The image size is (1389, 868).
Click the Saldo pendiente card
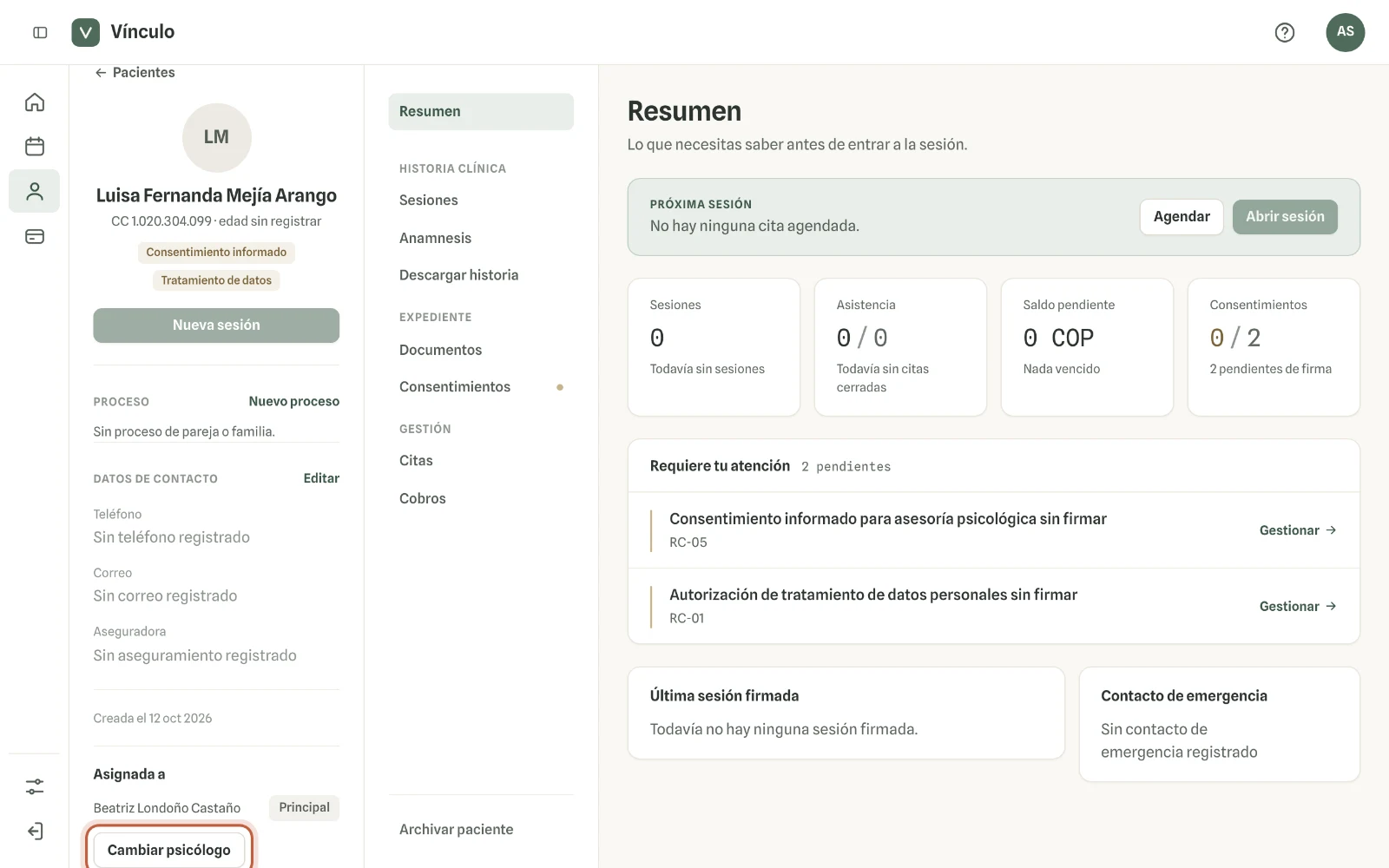(x=1087, y=347)
